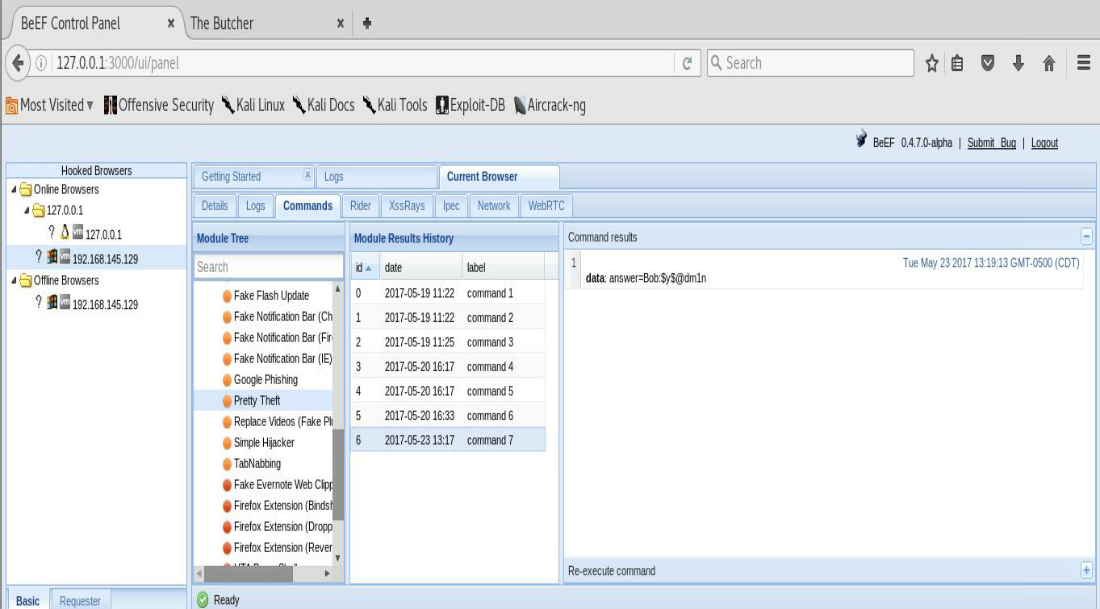Open downloads arrow icon
The height and width of the screenshot is (609, 1100).
tap(1019, 63)
